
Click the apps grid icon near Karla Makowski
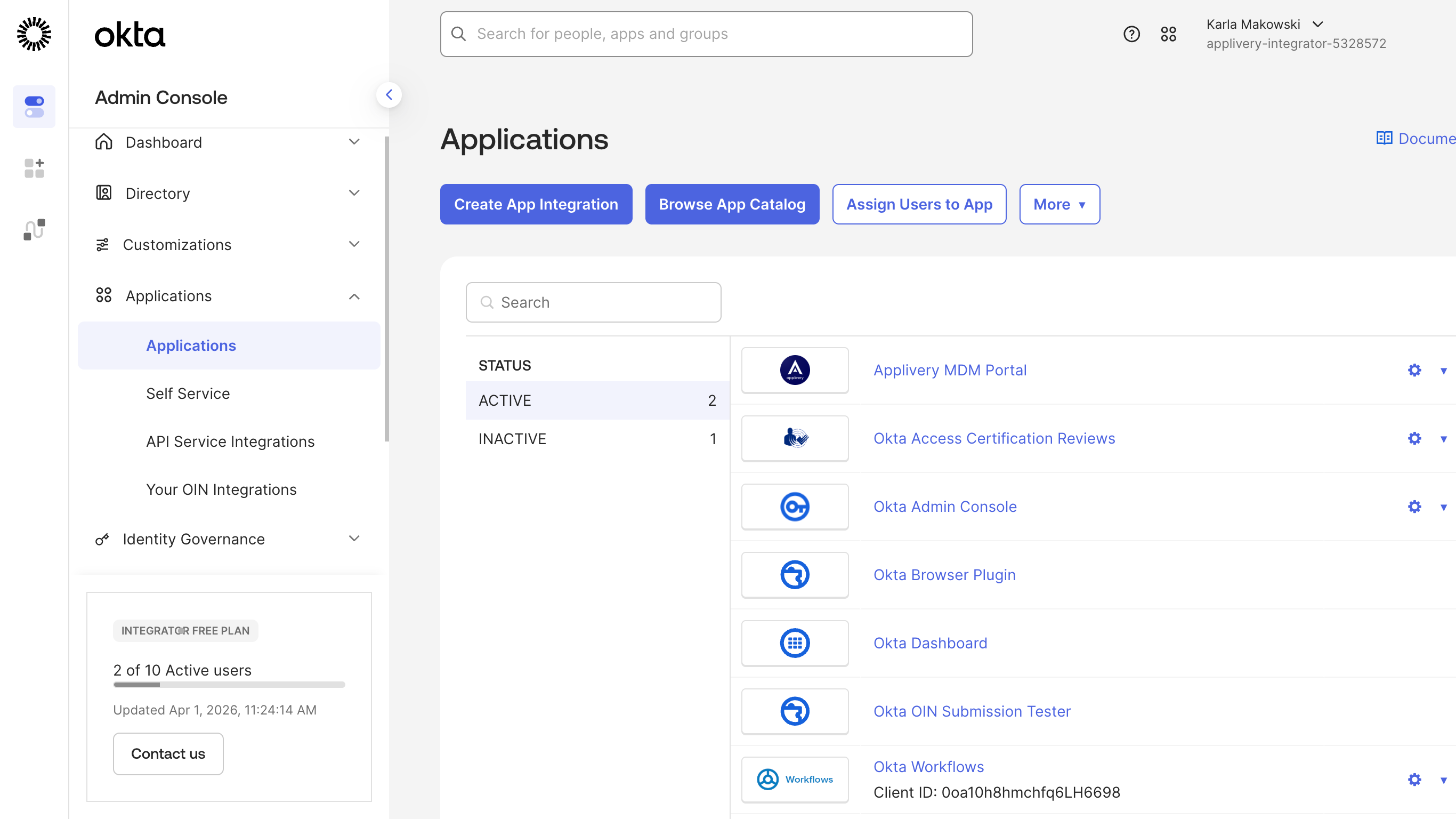point(1168,34)
